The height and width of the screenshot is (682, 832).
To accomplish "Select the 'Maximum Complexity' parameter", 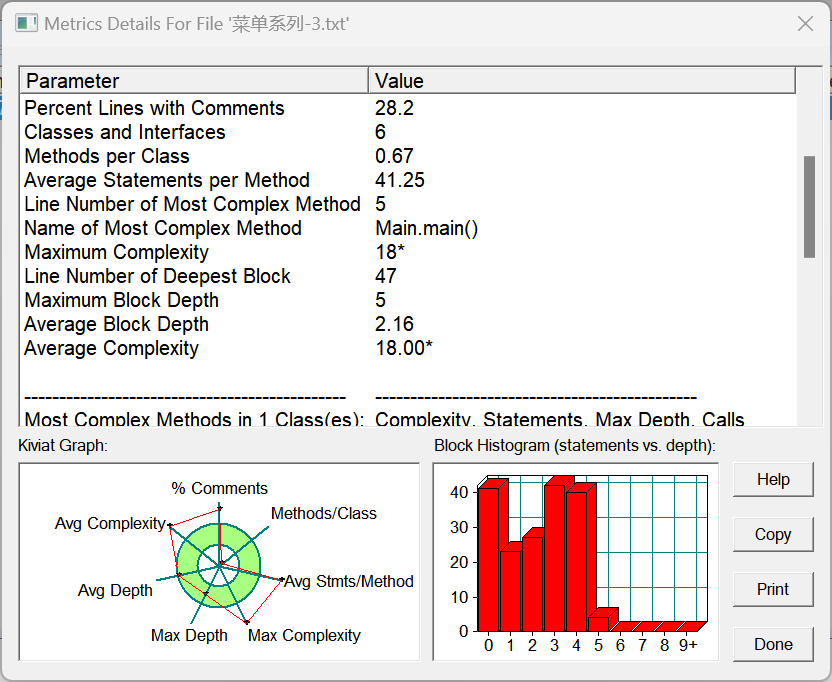I will (117, 252).
